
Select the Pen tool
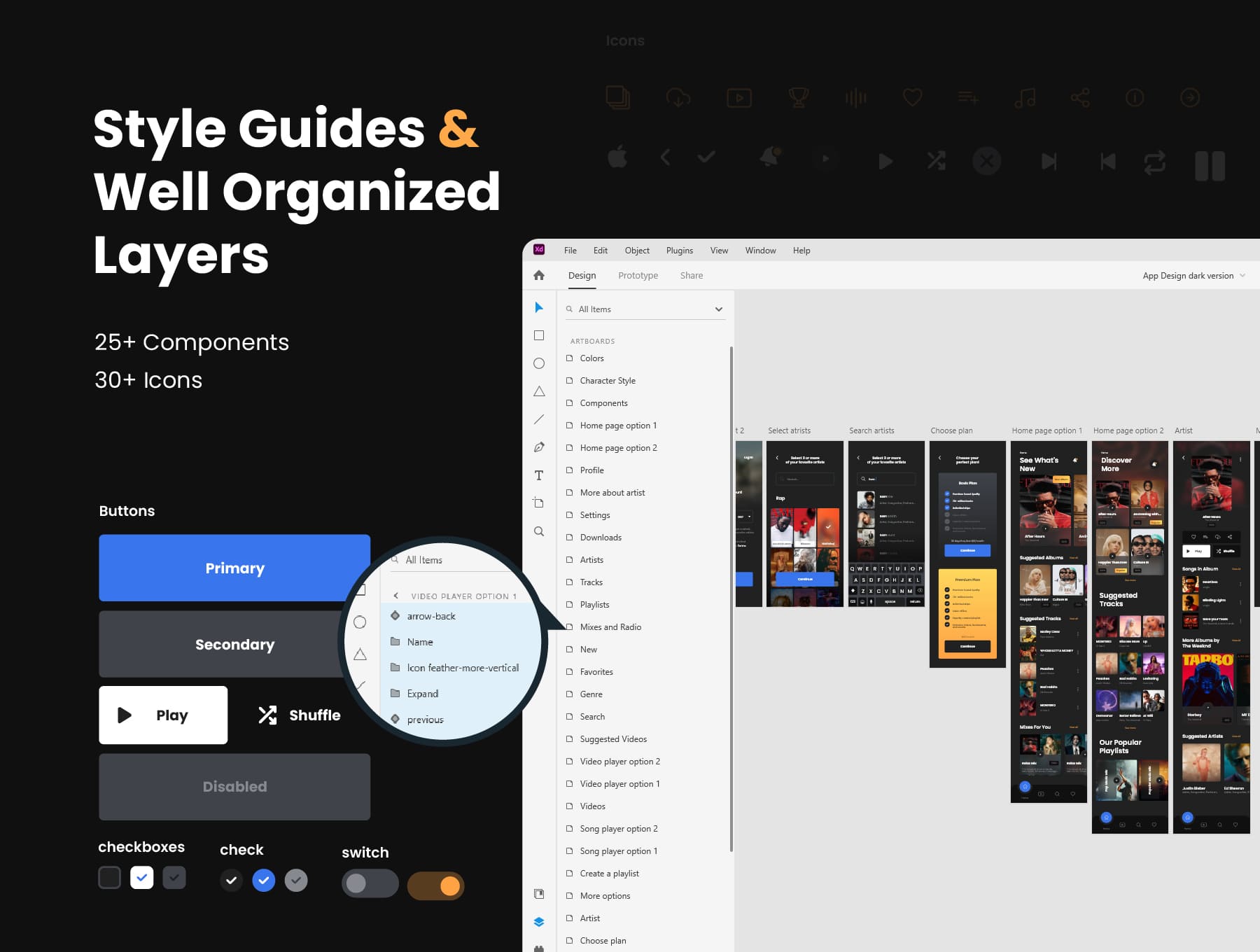point(538,447)
